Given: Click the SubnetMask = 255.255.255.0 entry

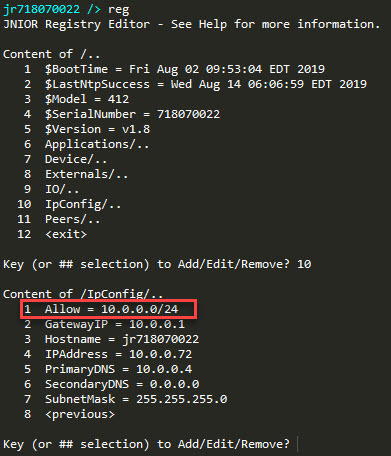Looking at the screenshot, I should [x=125, y=399].
